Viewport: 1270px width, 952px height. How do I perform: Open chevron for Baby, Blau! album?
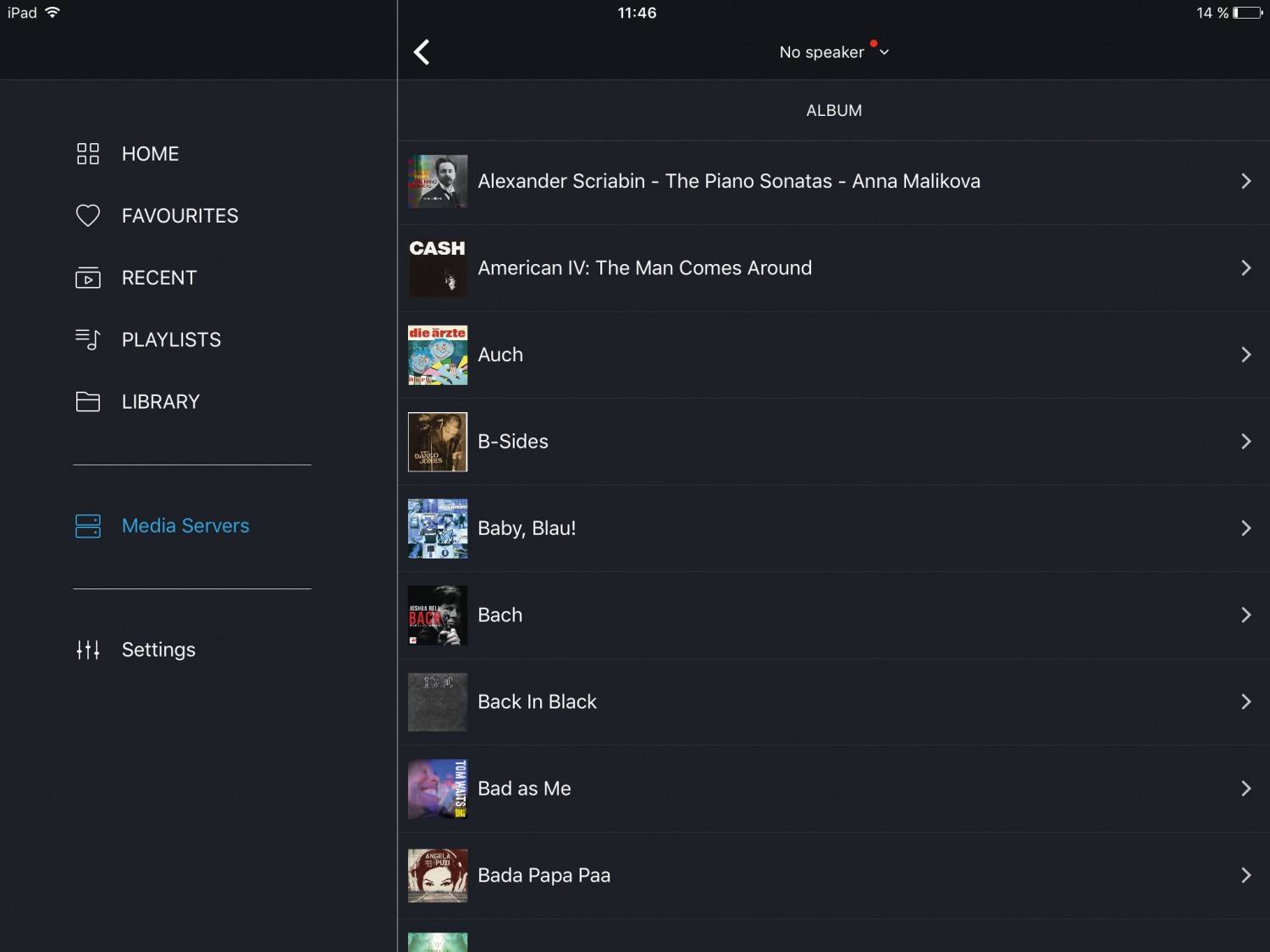(x=1246, y=528)
